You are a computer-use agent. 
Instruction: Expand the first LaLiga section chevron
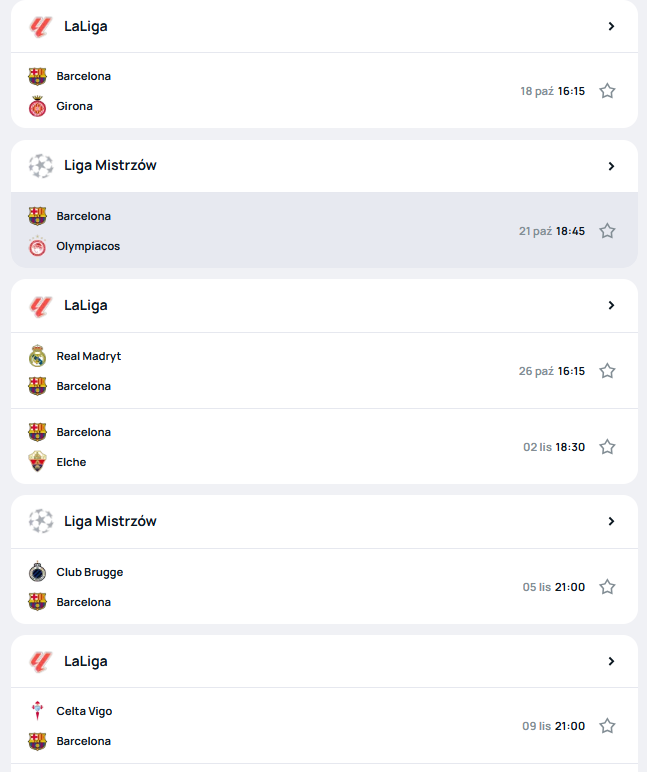(x=611, y=27)
